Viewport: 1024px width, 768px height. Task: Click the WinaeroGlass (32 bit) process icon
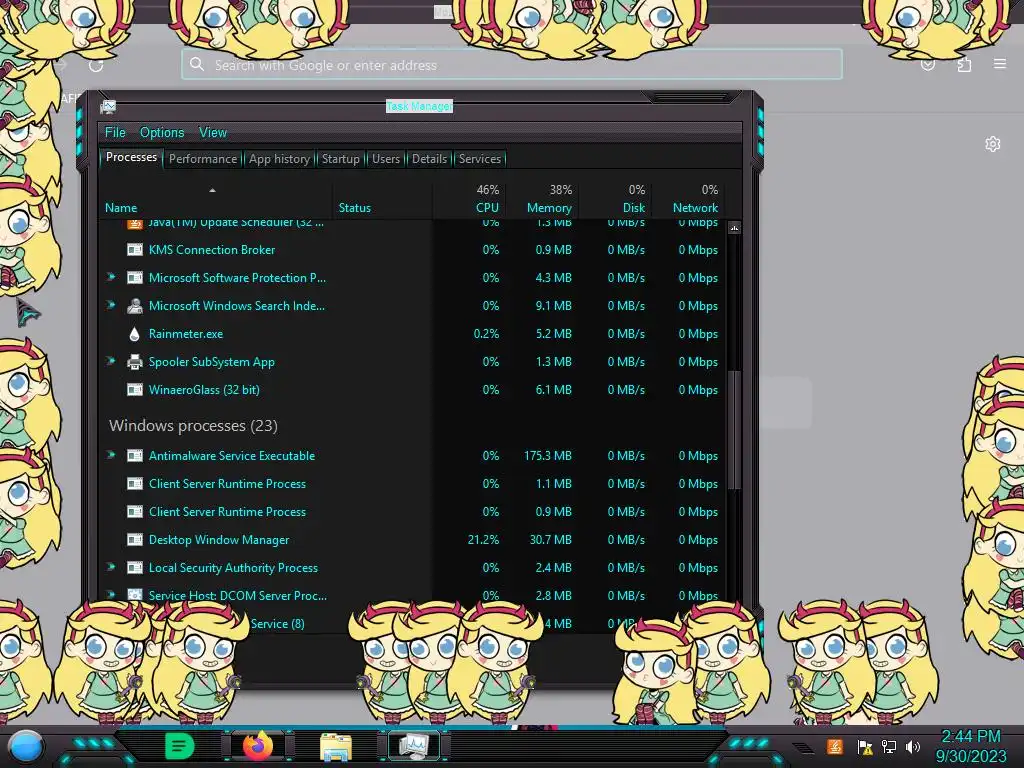(x=135, y=390)
